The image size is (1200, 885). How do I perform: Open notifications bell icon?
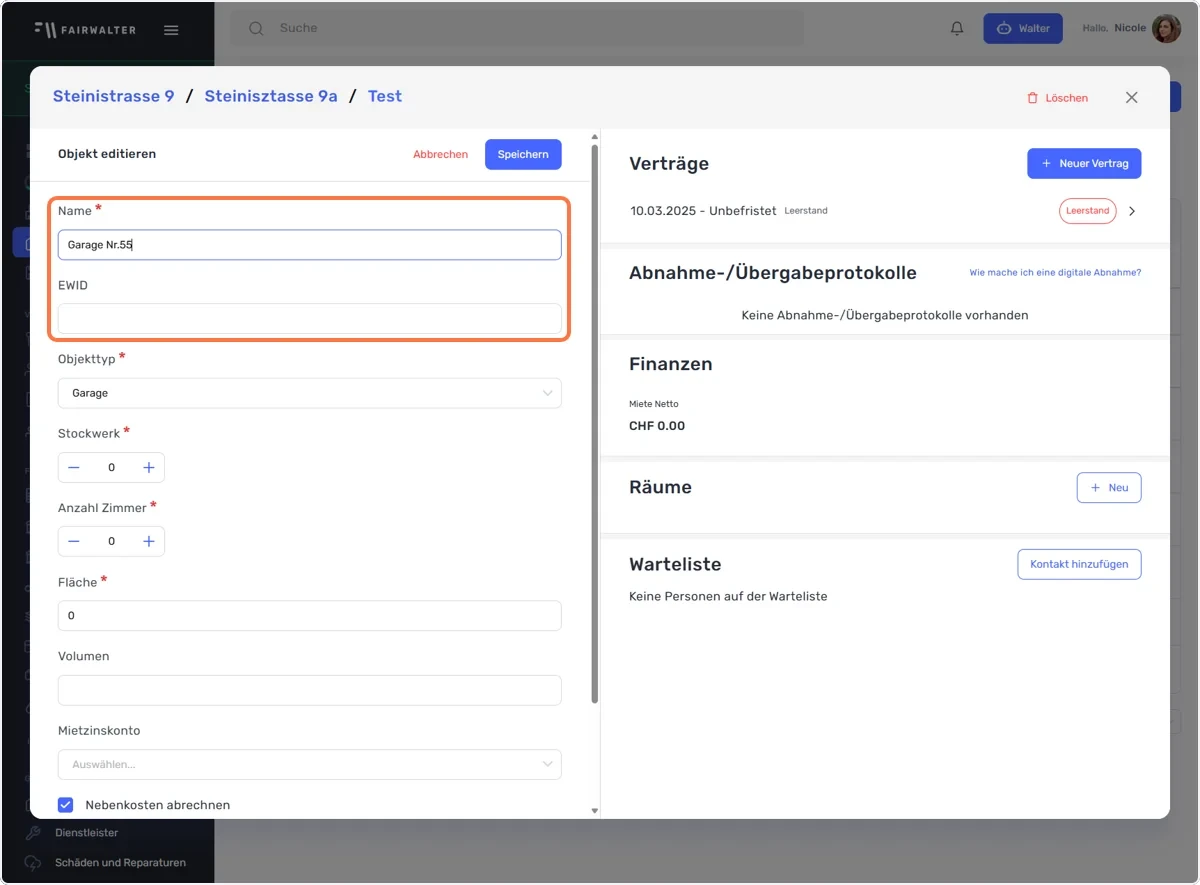pos(957,28)
